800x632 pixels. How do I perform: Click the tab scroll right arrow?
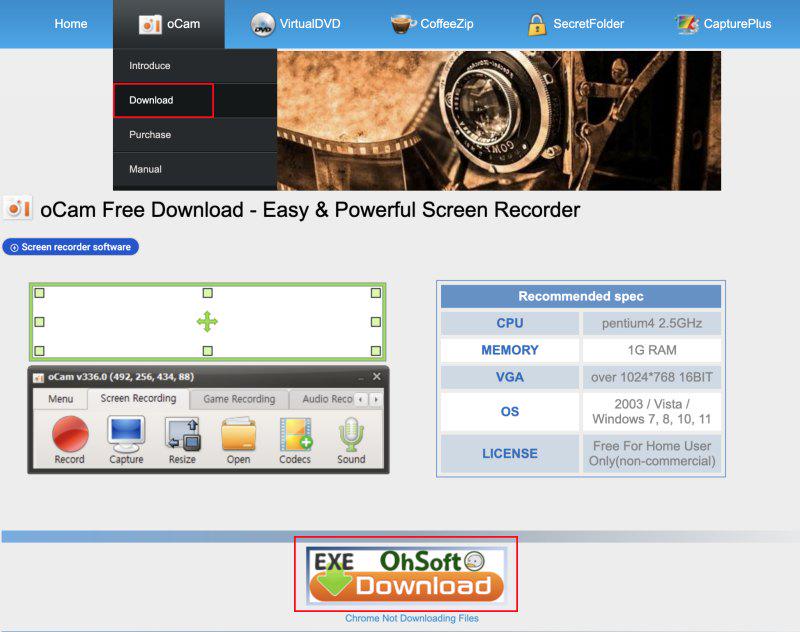click(376, 399)
